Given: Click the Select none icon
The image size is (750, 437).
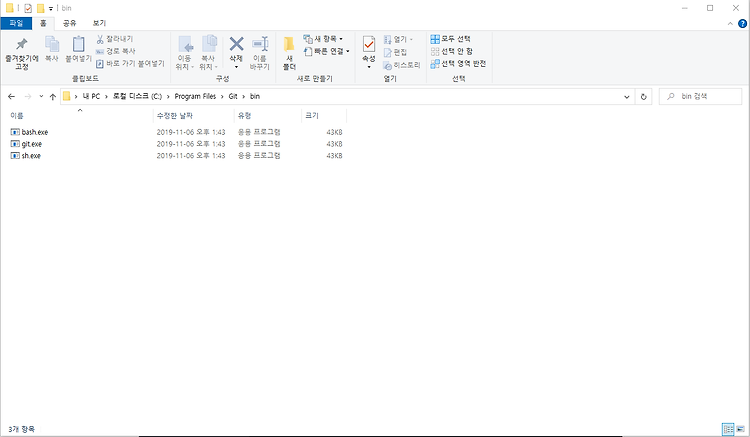Looking at the screenshot, I should click(x=435, y=51).
